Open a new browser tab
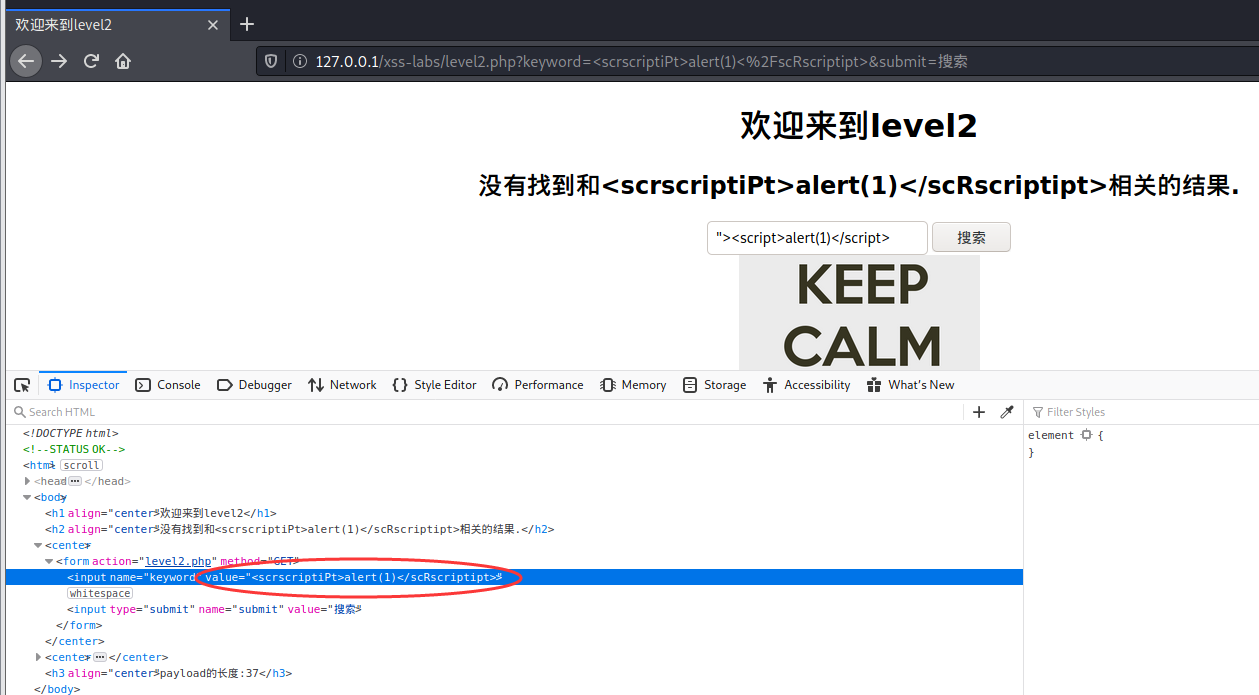Viewport: 1259px width, 695px height. (247, 24)
